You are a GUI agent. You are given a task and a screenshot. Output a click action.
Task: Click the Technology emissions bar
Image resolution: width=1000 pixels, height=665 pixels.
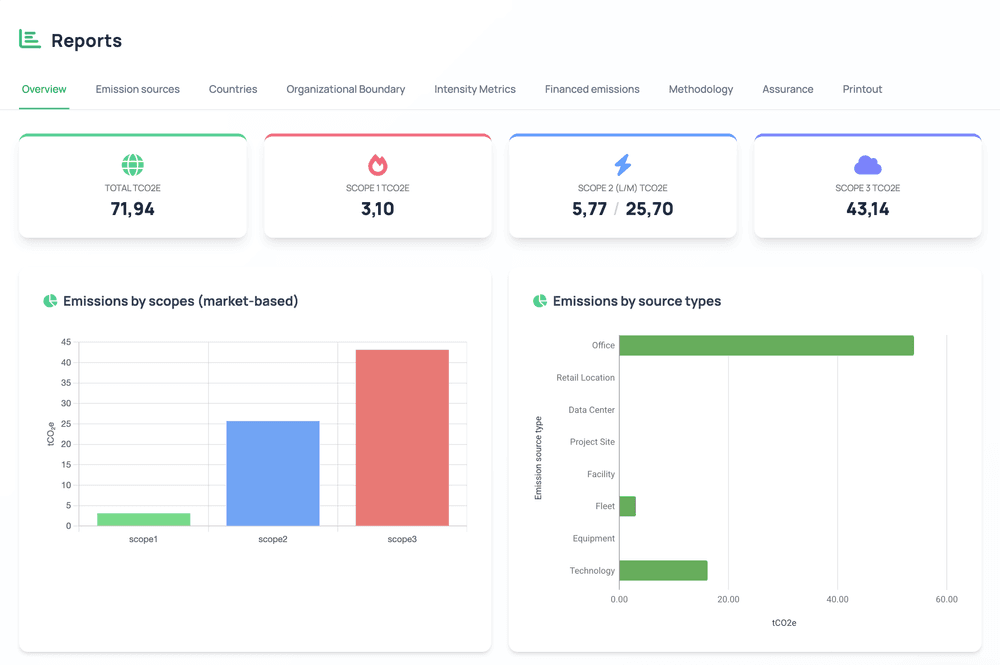point(663,571)
